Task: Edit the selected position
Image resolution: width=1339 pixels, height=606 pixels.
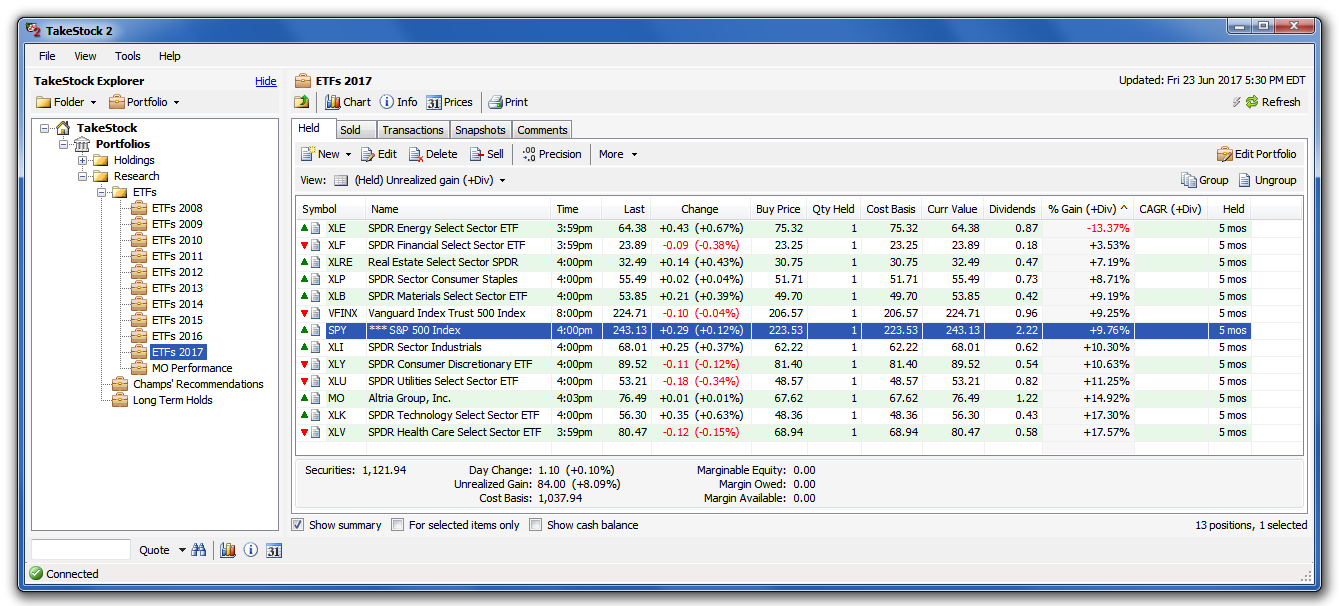Action: point(379,154)
